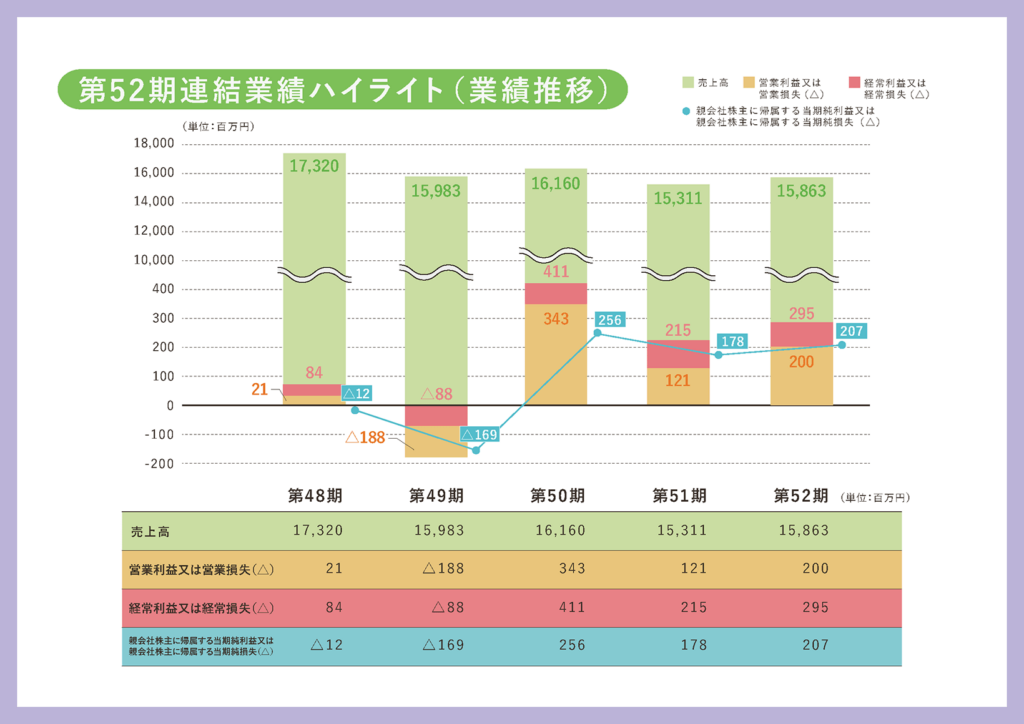Click the 18,000 y-axis label

tap(152, 144)
